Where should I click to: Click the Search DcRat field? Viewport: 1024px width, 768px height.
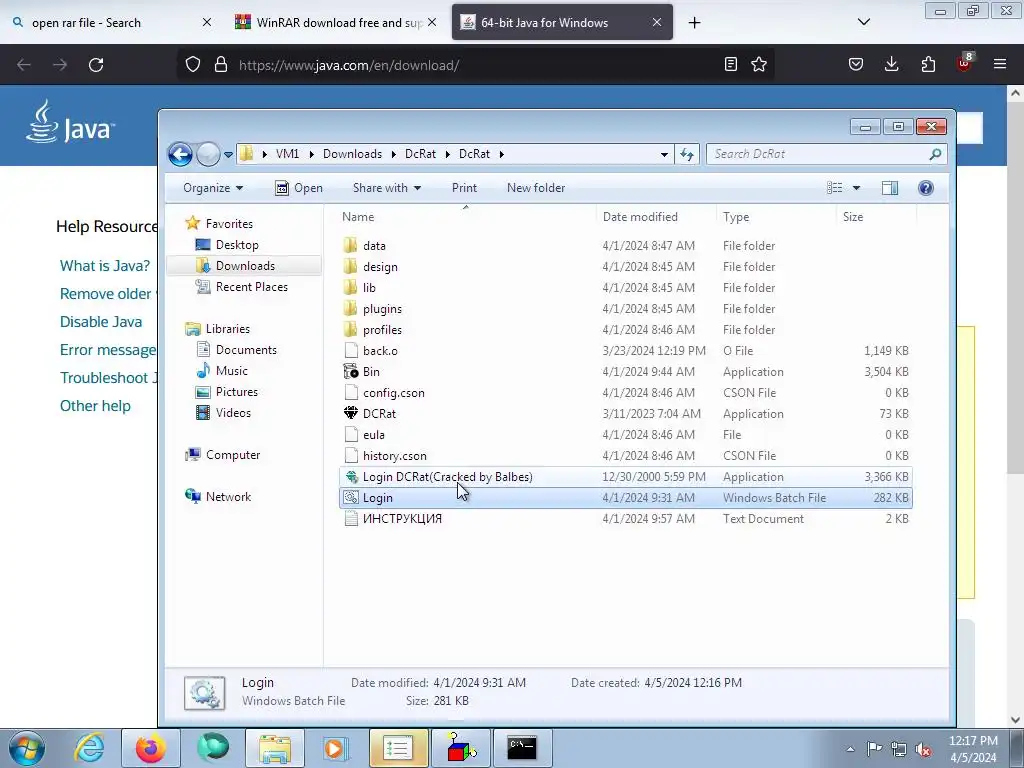pos(826,154)
